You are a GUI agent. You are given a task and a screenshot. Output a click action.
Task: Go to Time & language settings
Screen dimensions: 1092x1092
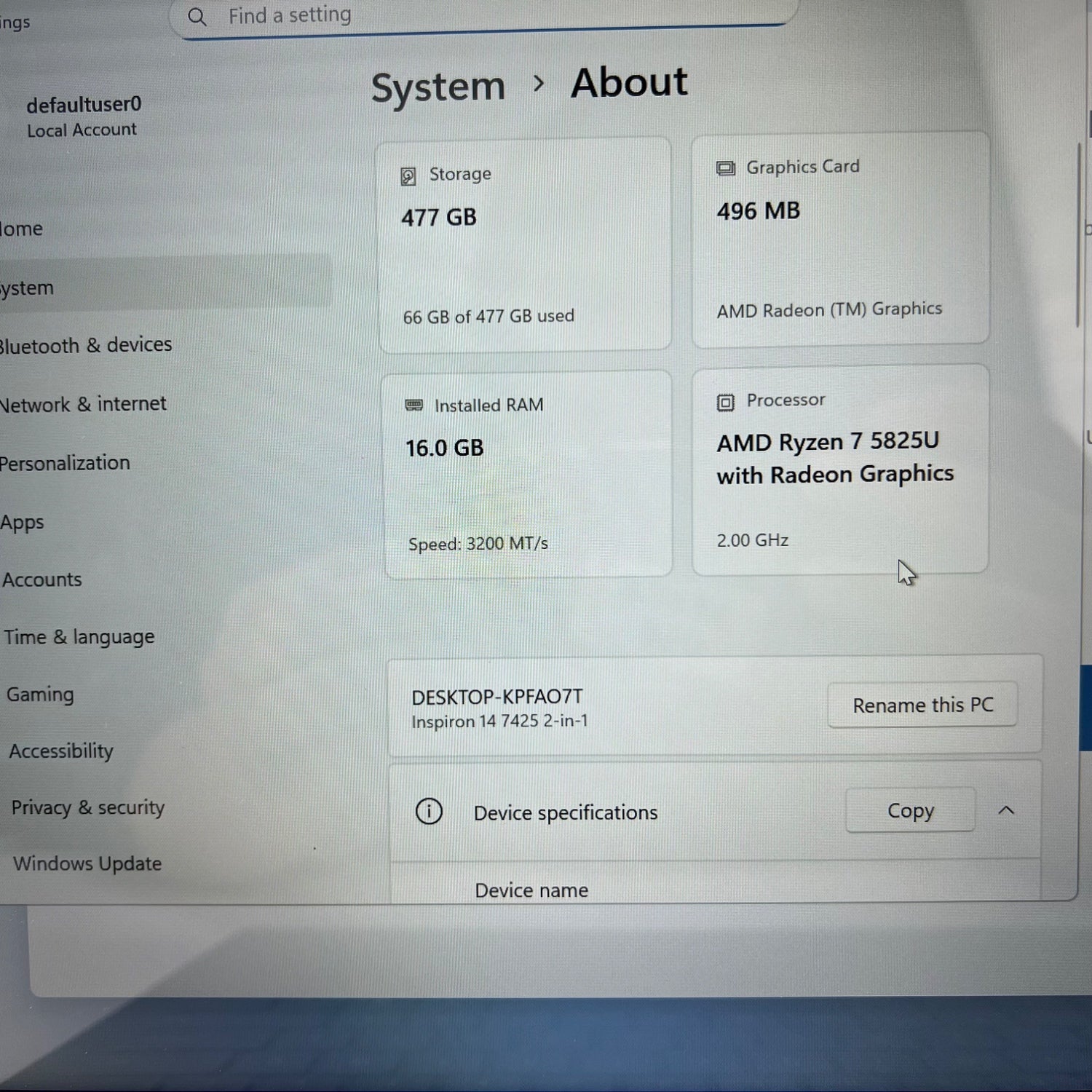coord(79,637)
